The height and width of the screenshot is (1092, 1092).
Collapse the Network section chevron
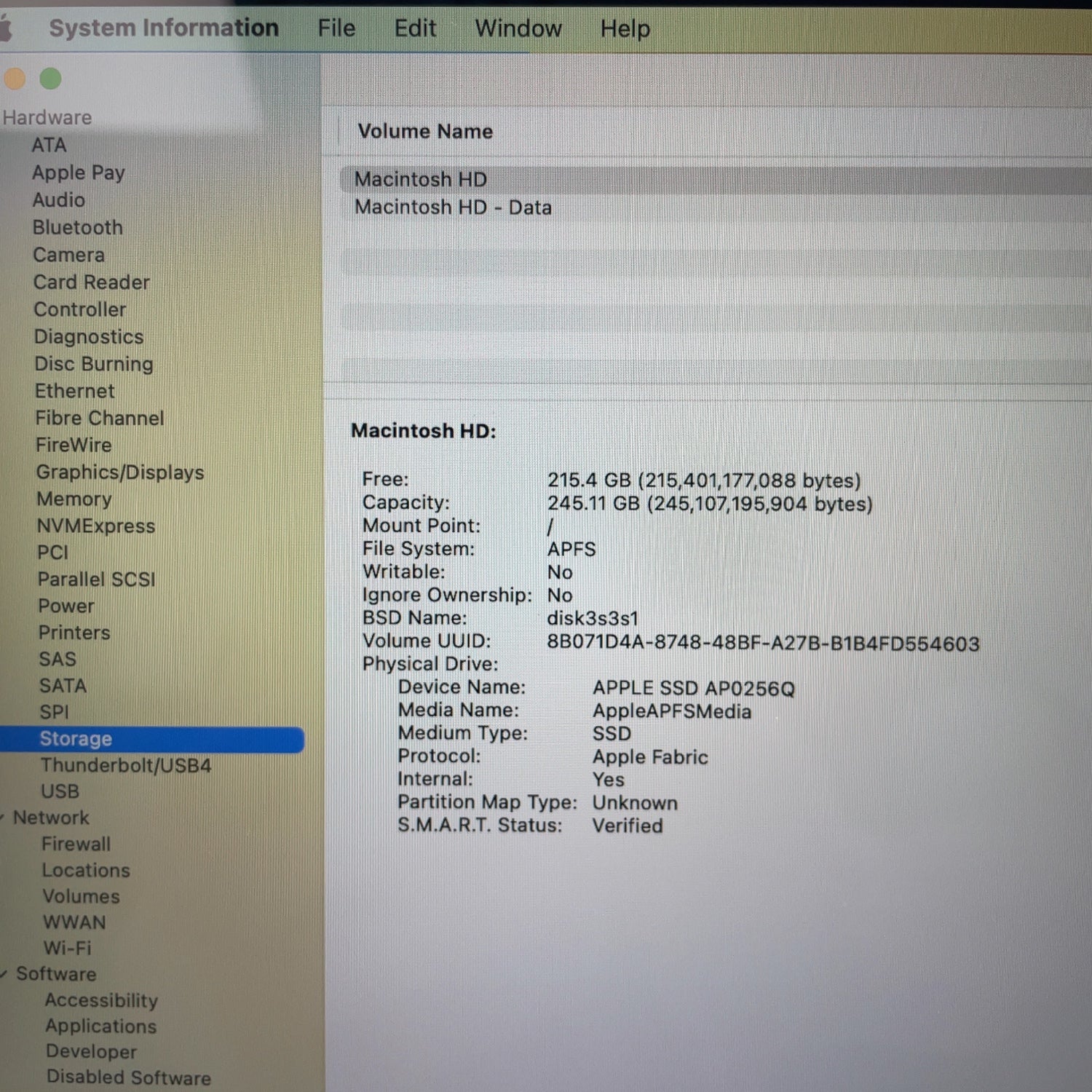pos(4,818)
